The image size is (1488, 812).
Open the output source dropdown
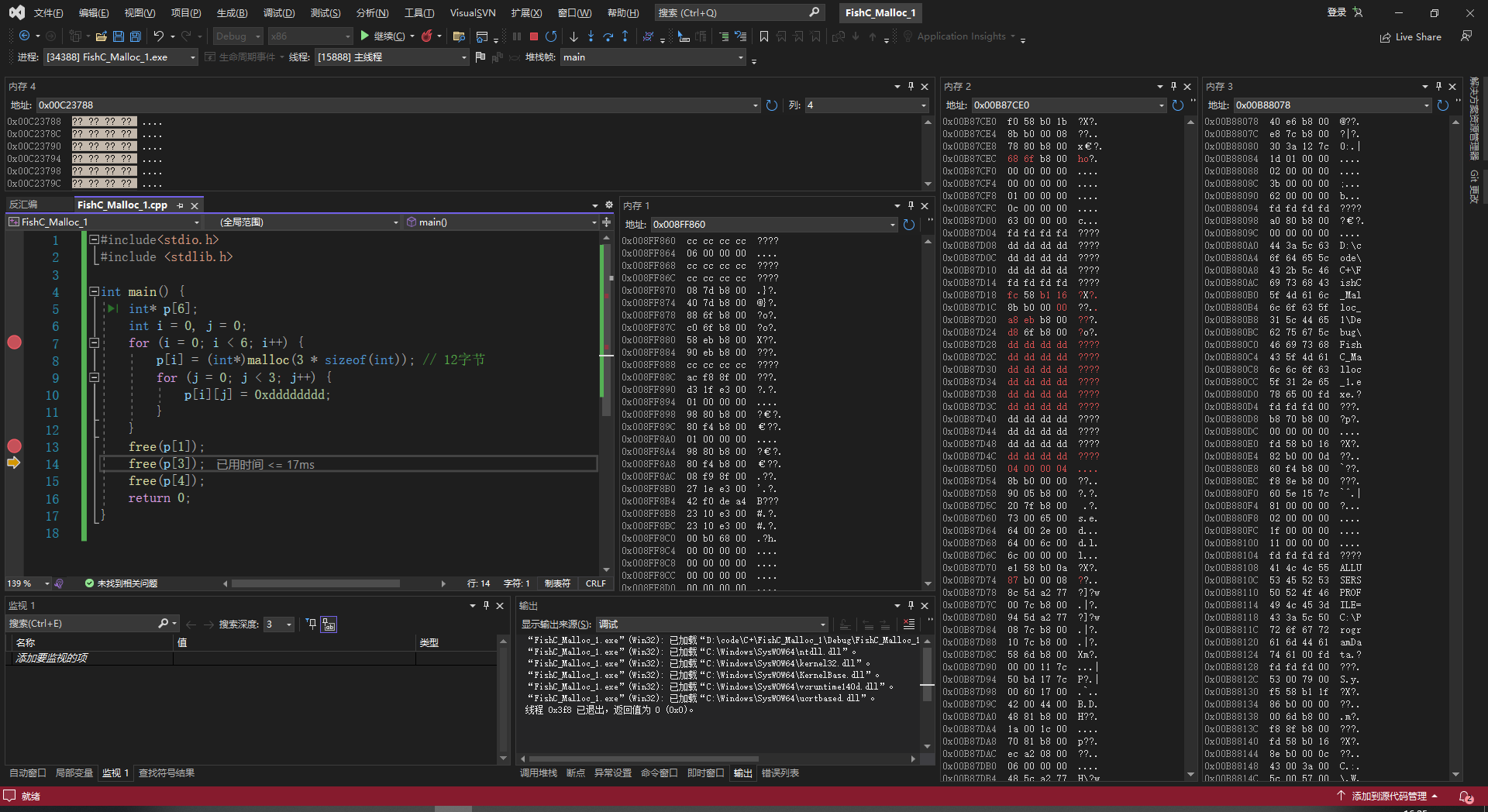coord(711,624)
